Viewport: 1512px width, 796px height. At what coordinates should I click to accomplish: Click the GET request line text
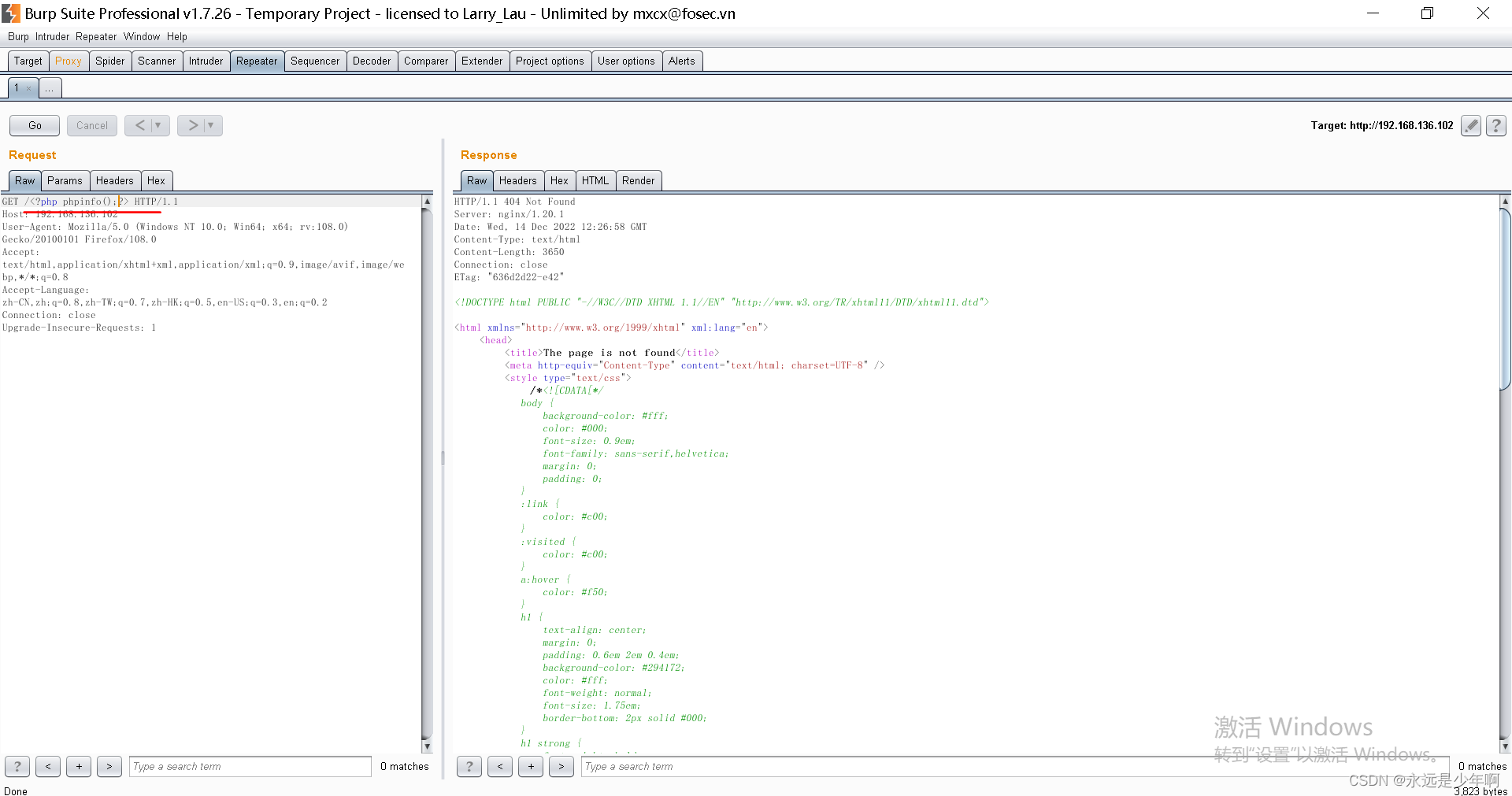pyautogui.click(x=90, y=202)
